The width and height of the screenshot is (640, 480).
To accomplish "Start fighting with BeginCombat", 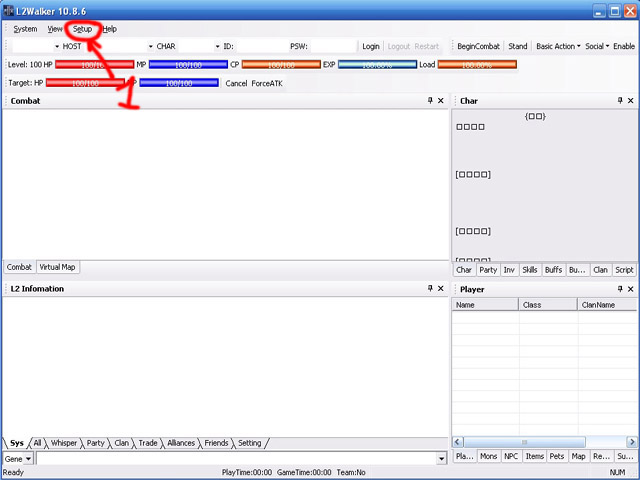I will coord(478,47).
